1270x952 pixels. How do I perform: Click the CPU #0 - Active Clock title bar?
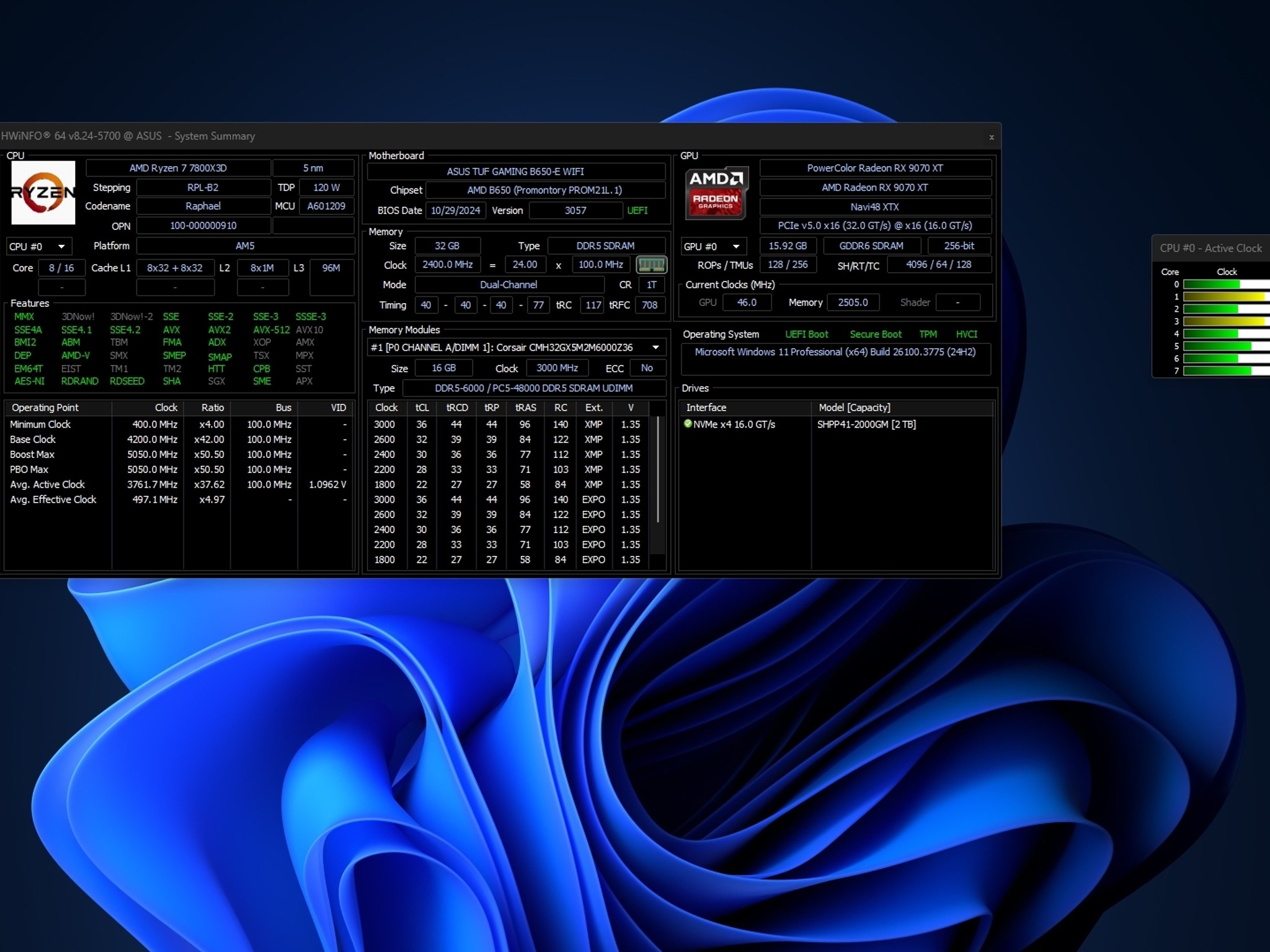point(1210,248)
